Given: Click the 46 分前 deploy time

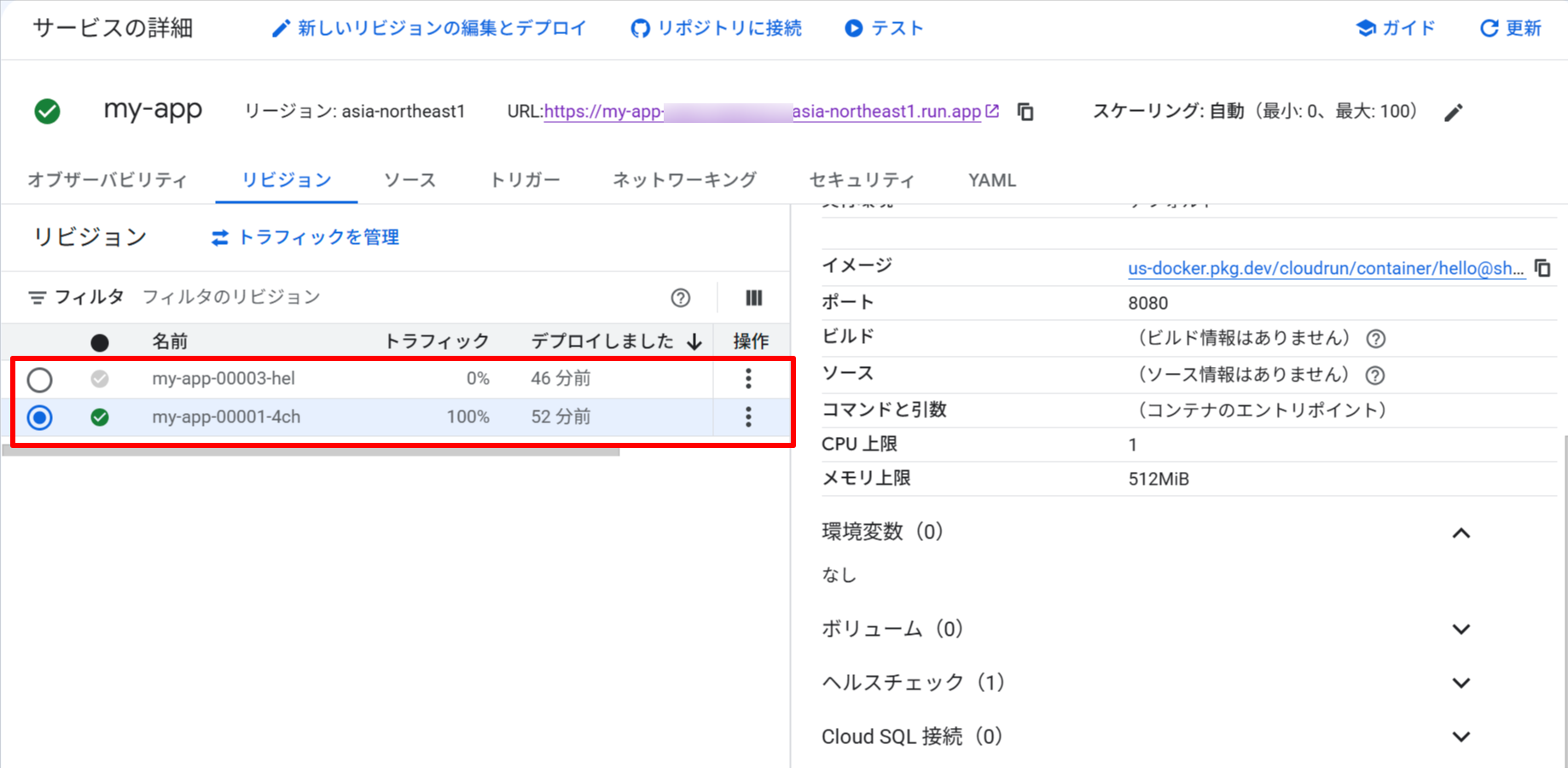Looking at the screenshot, I should click(x=560, y=378).
